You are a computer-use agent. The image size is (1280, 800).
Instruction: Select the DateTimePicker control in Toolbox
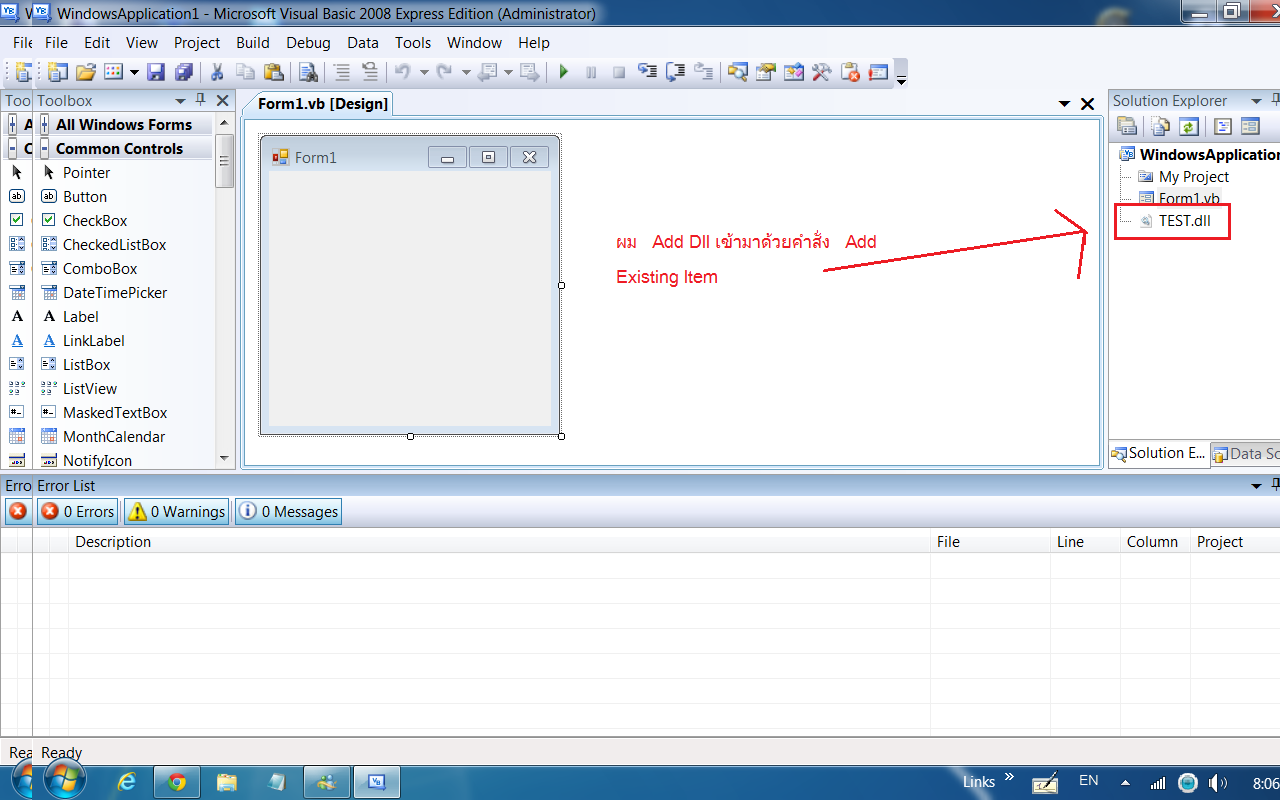114,293
